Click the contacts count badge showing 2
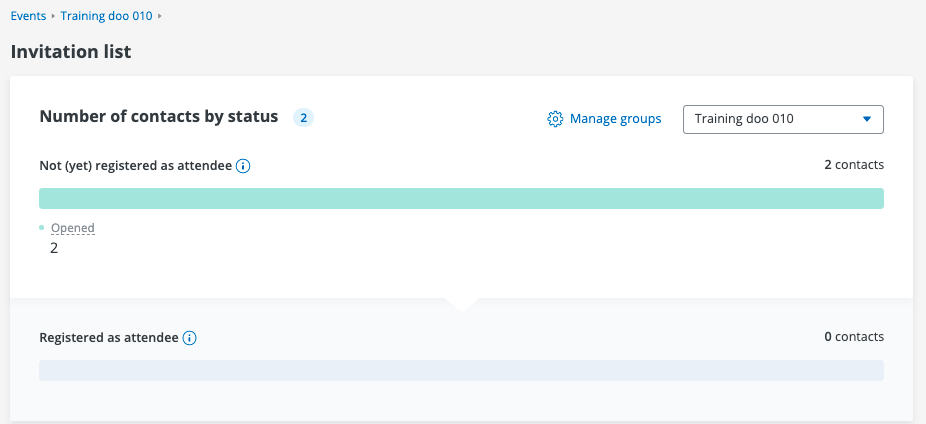 click(x=303, y=118)
